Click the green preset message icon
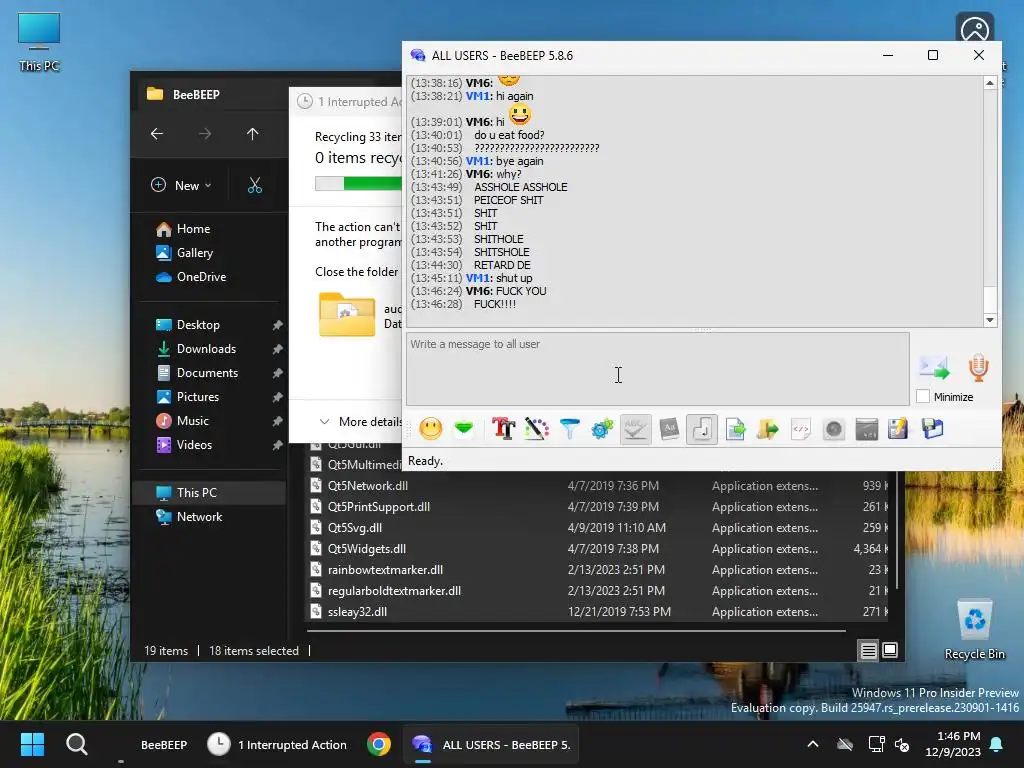Image resolution: width=1024 pixels, height=768 pixels. pos(464,429)
